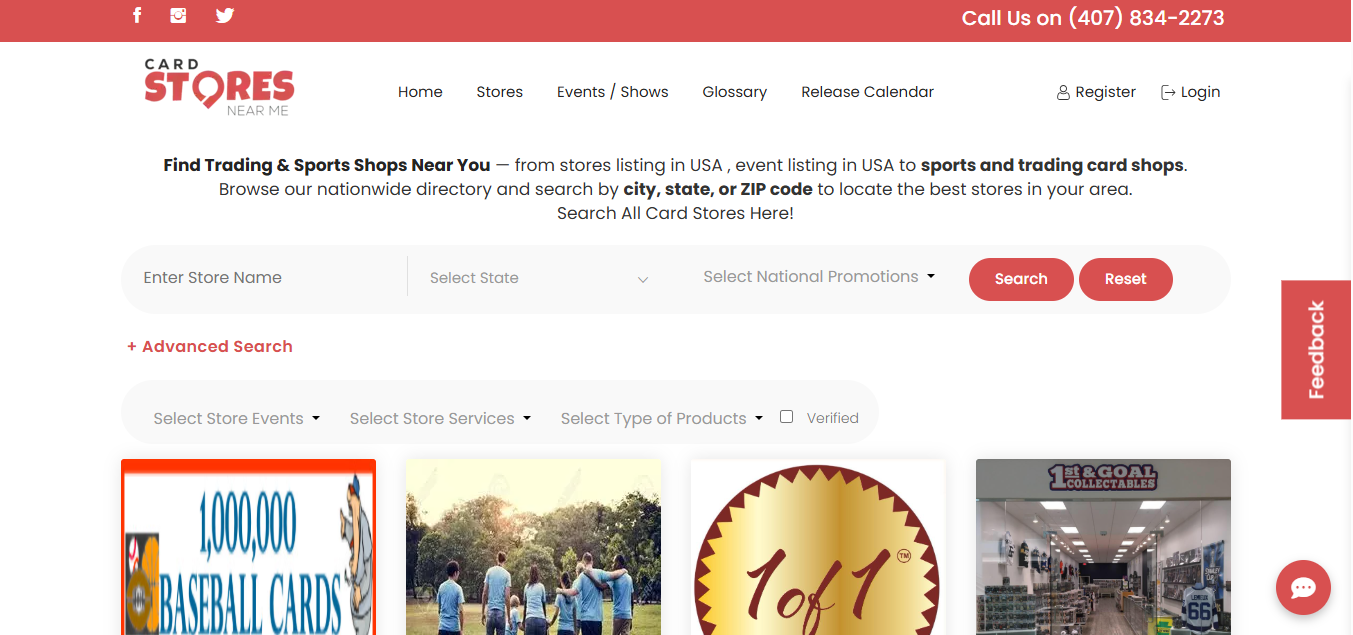Expand the Advanced Search link

pos(210,346)
